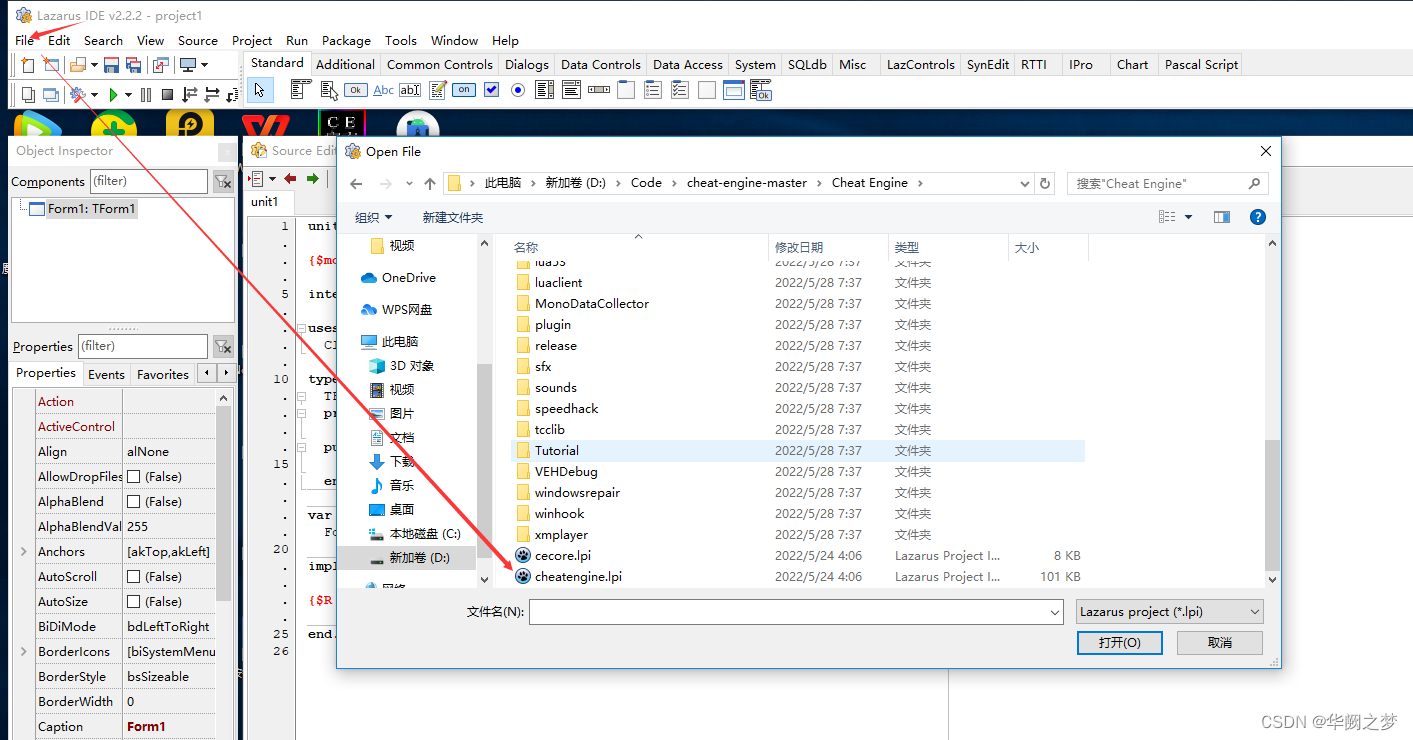Click the help question mark in Open File
The image size is (1413, 740).
(x=1258, y=217)
